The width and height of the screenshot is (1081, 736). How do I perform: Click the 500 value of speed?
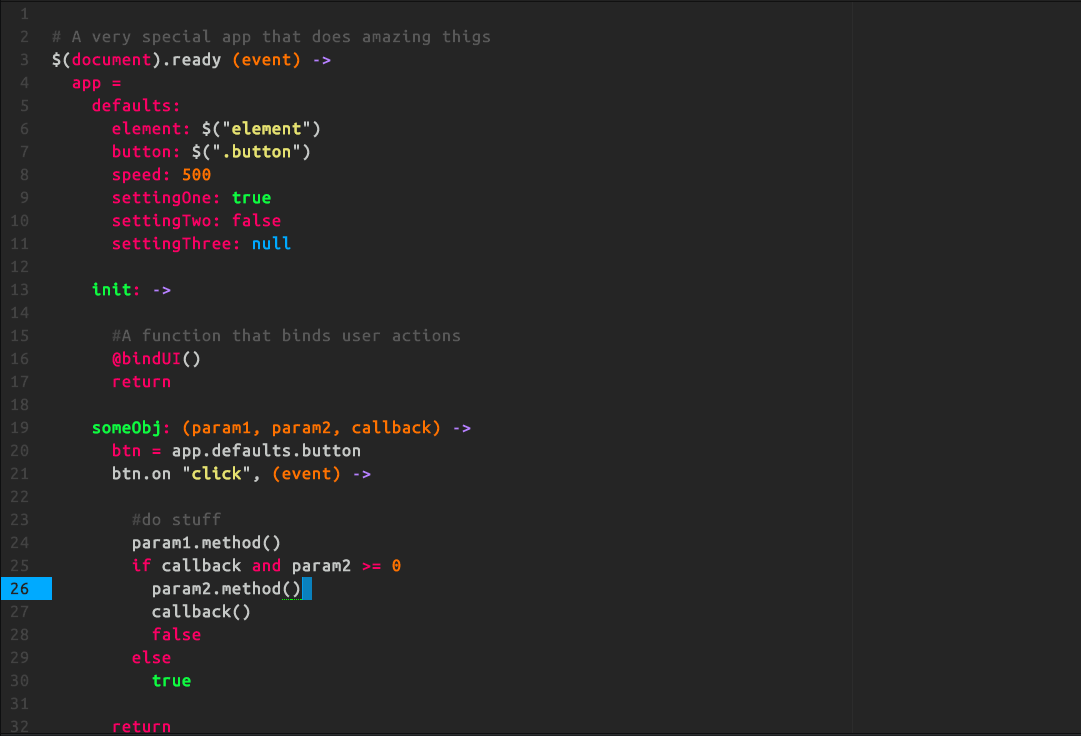(196, 174)
